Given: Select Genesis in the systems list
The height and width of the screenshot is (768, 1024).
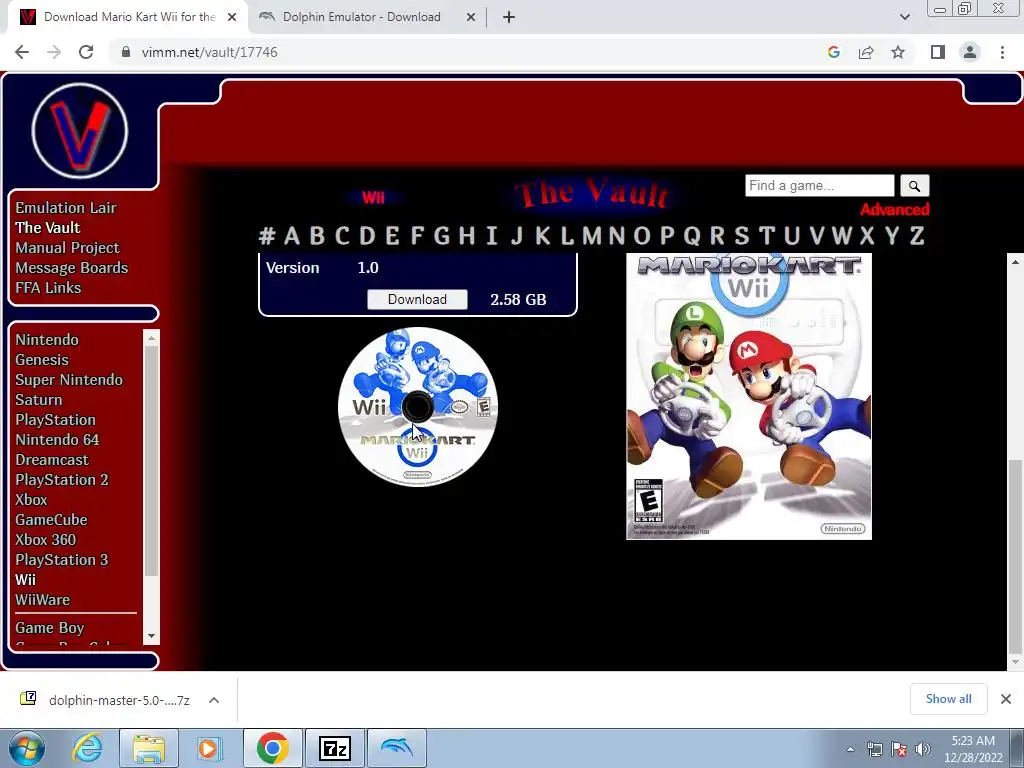Looking at the screenshot, I should 41,360.
